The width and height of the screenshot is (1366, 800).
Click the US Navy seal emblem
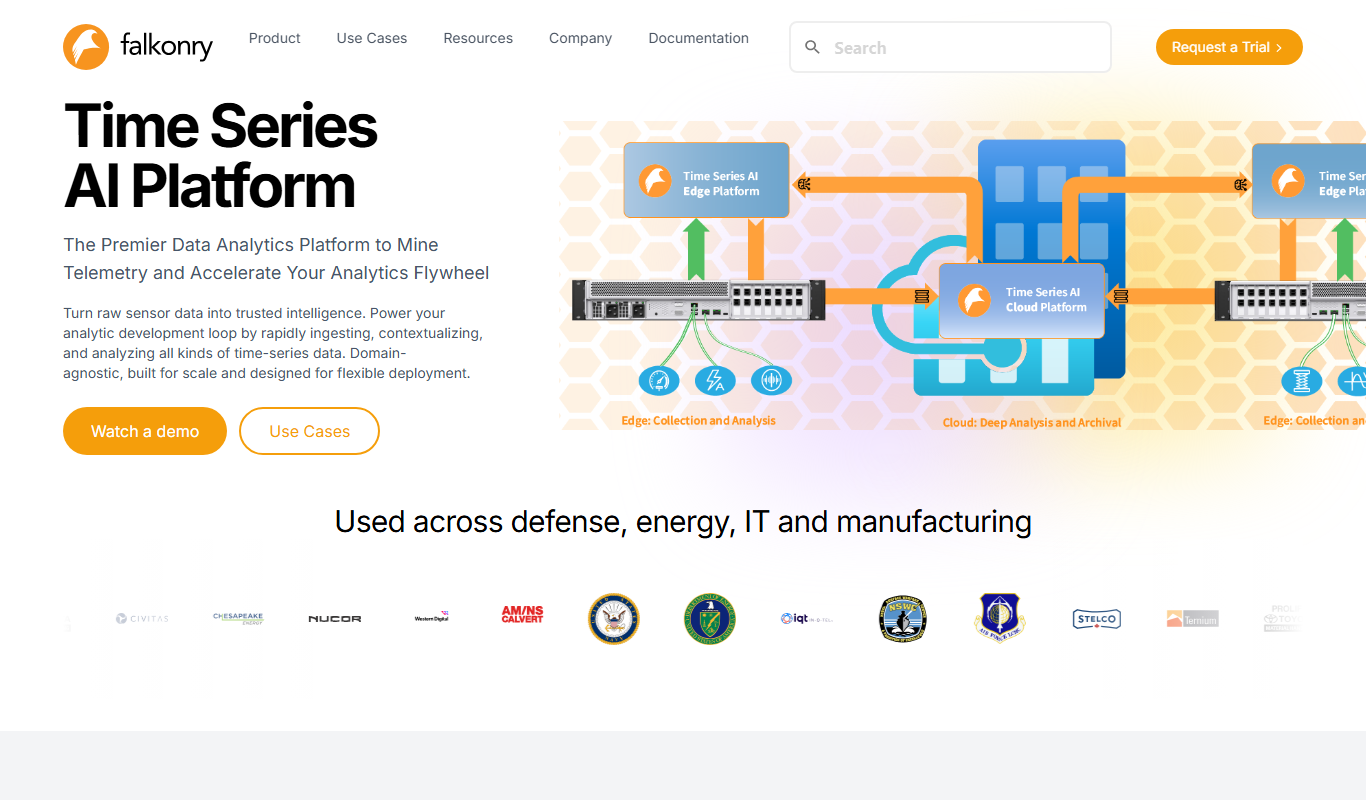pyautogui.click(x=613, y=619)
